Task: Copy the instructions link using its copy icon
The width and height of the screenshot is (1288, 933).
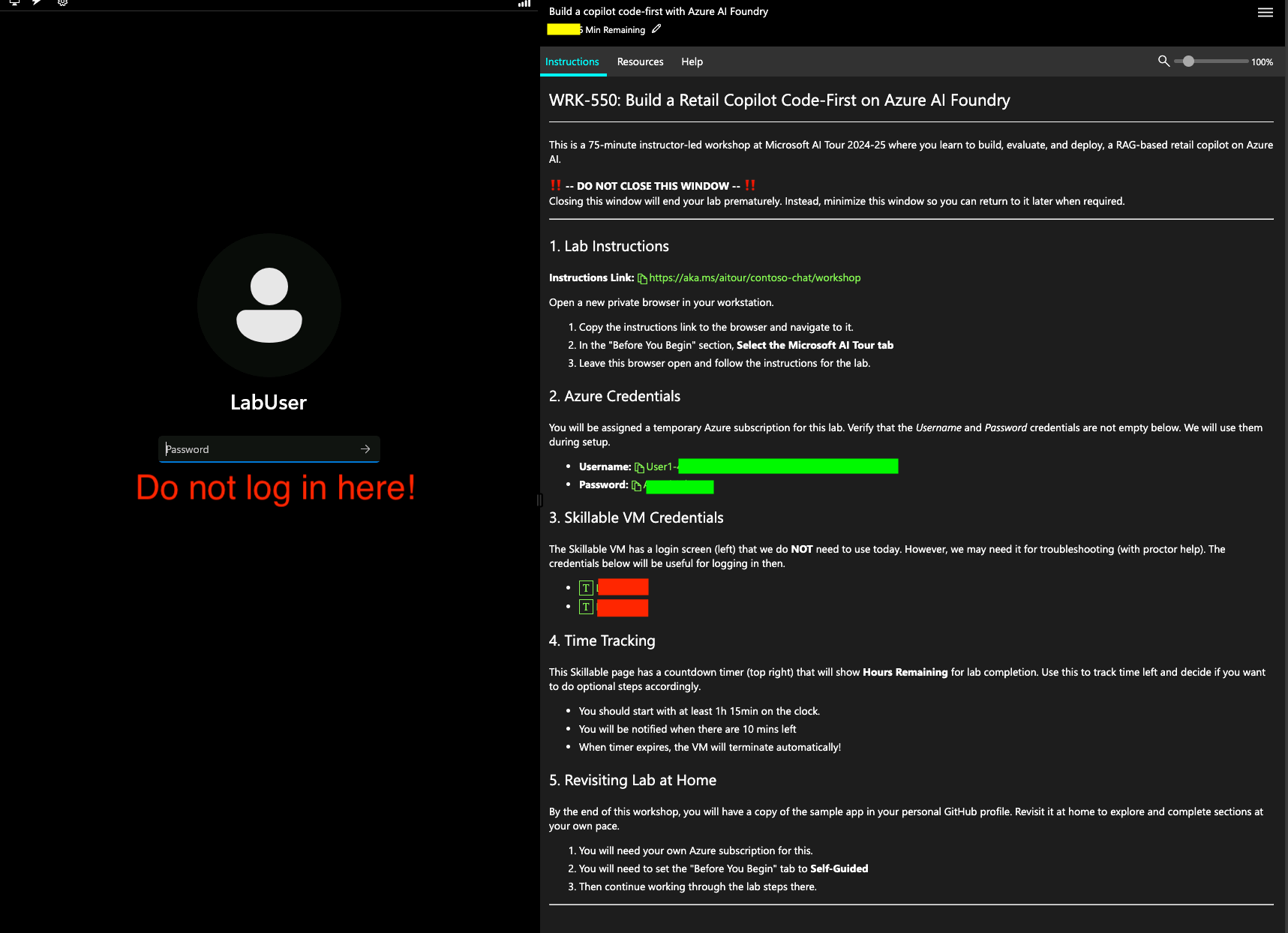Action: (642, 279)
